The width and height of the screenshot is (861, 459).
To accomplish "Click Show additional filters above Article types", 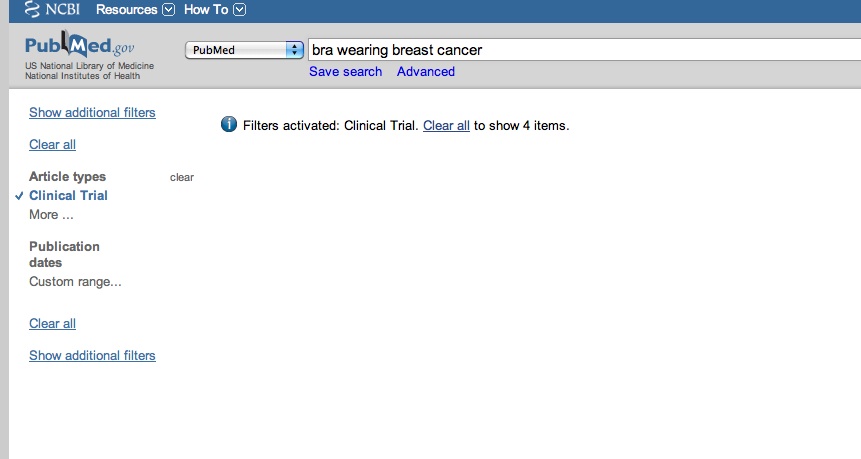I will click(x=92, y=113).
